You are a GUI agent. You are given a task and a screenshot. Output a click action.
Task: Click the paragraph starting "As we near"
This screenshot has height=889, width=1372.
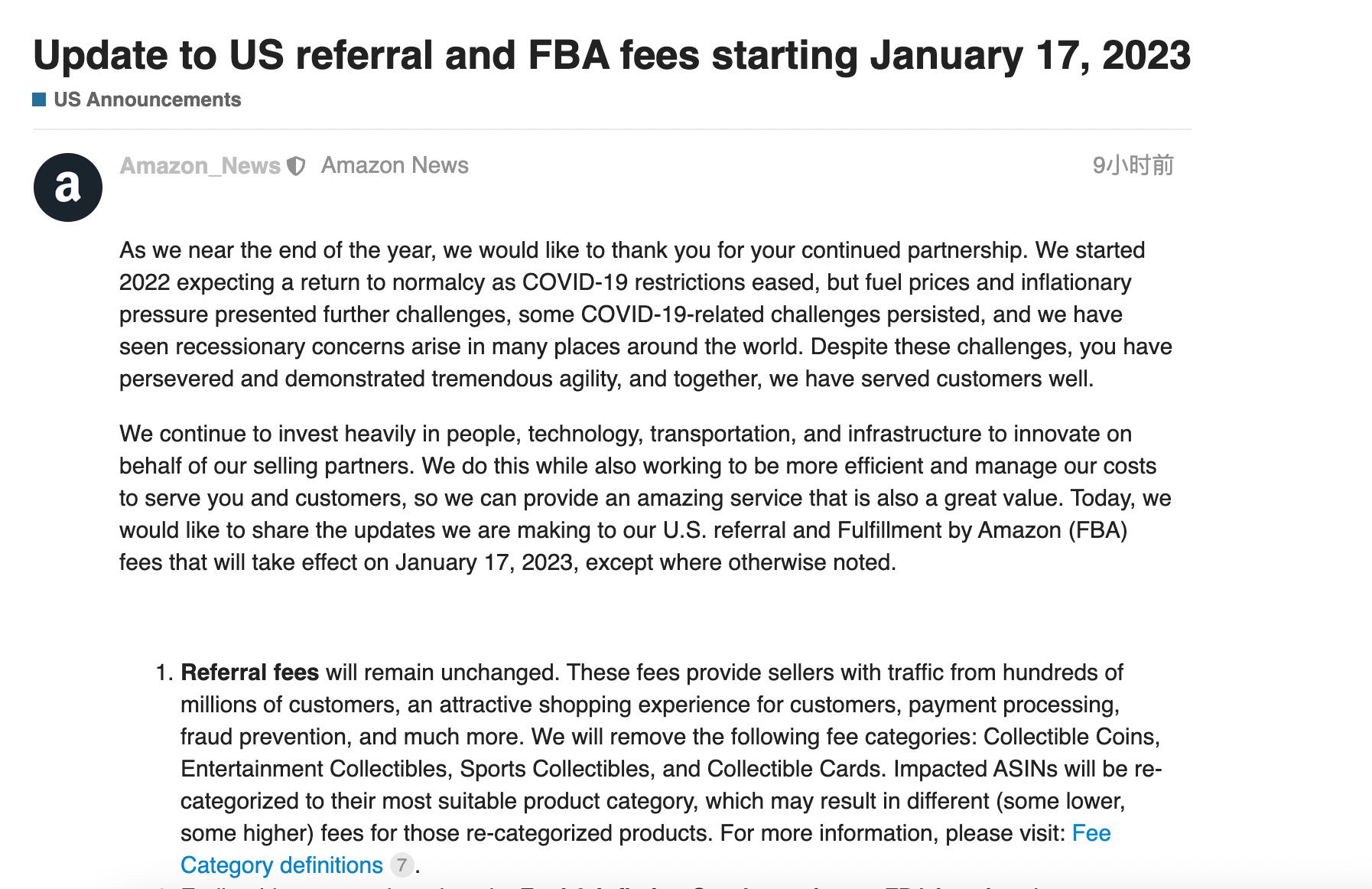[x=645, y=314]
